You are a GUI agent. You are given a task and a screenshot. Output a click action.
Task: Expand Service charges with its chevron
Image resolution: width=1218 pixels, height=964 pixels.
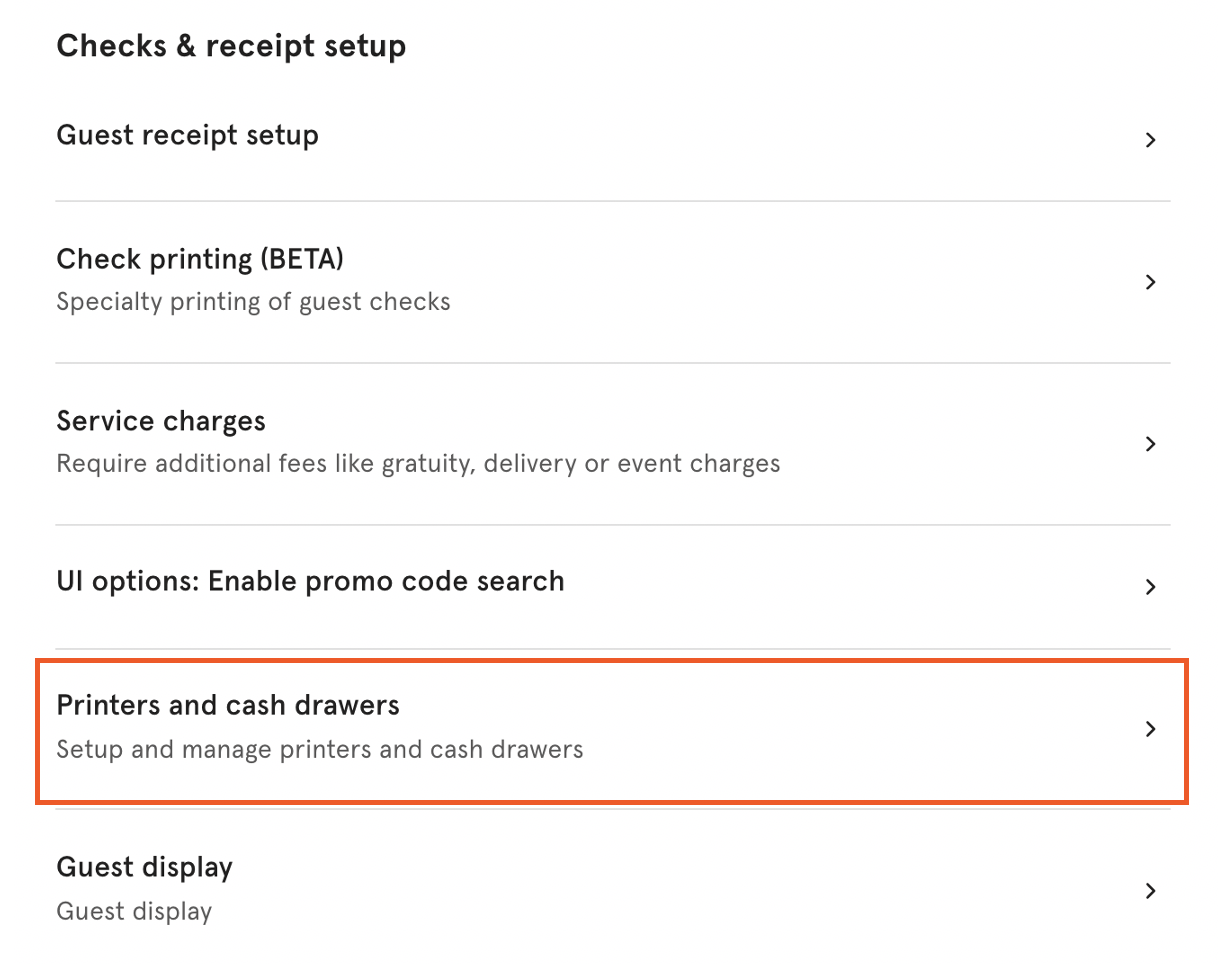point(1150,444)
